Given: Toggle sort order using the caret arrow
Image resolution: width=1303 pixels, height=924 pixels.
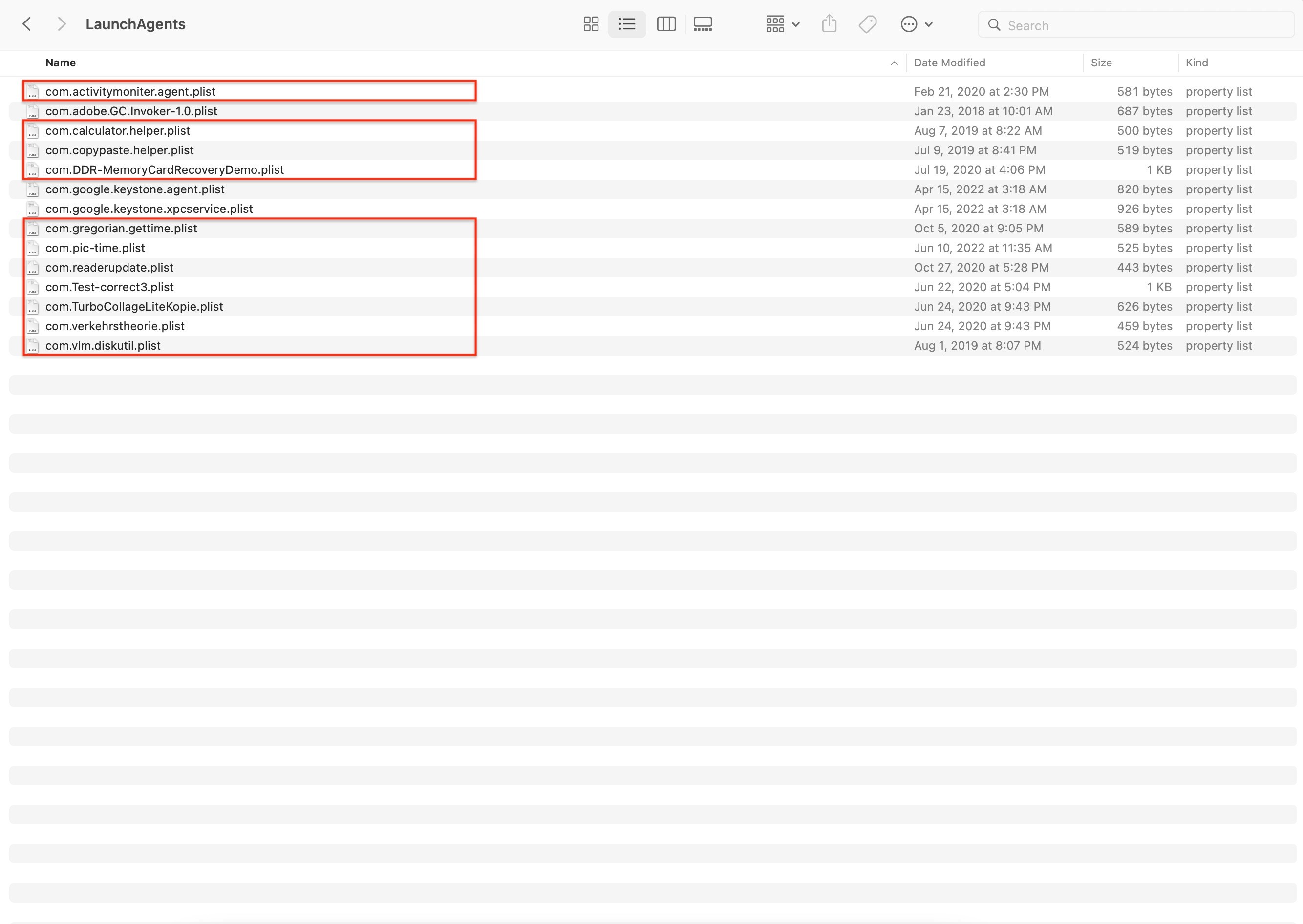Looking at the screenshot, I should (x=894, y=63).
